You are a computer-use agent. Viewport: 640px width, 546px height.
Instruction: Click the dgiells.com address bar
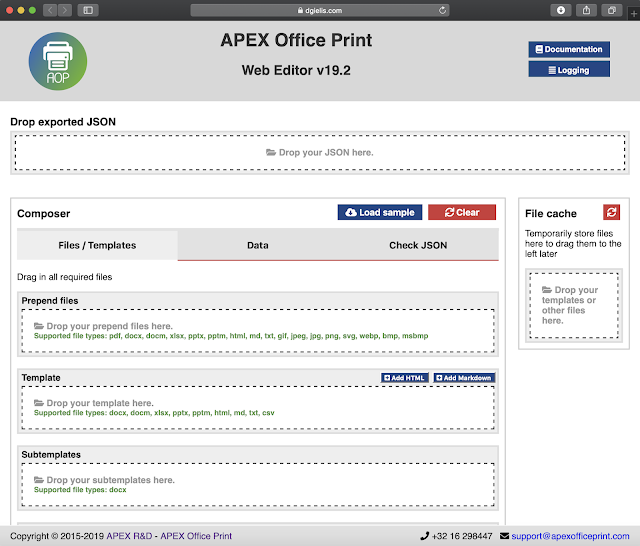[320, 10]
